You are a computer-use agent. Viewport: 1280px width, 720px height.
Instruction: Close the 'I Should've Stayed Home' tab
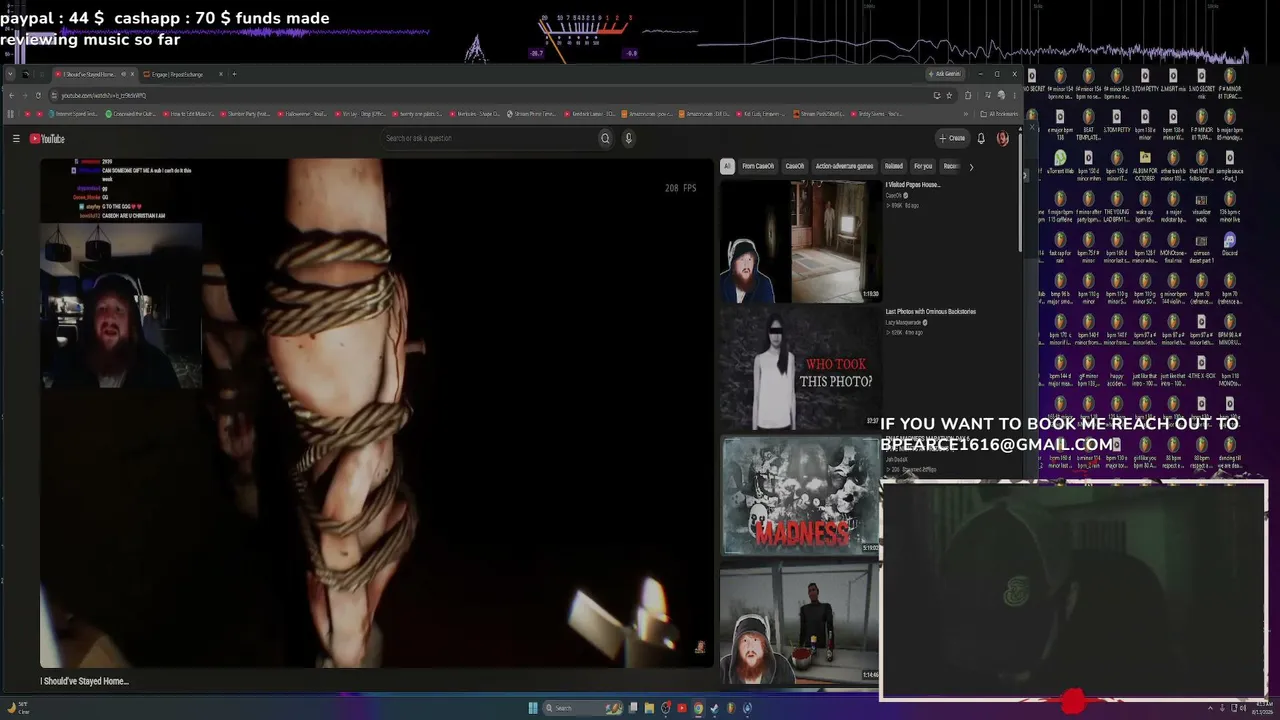coord(131,74)
